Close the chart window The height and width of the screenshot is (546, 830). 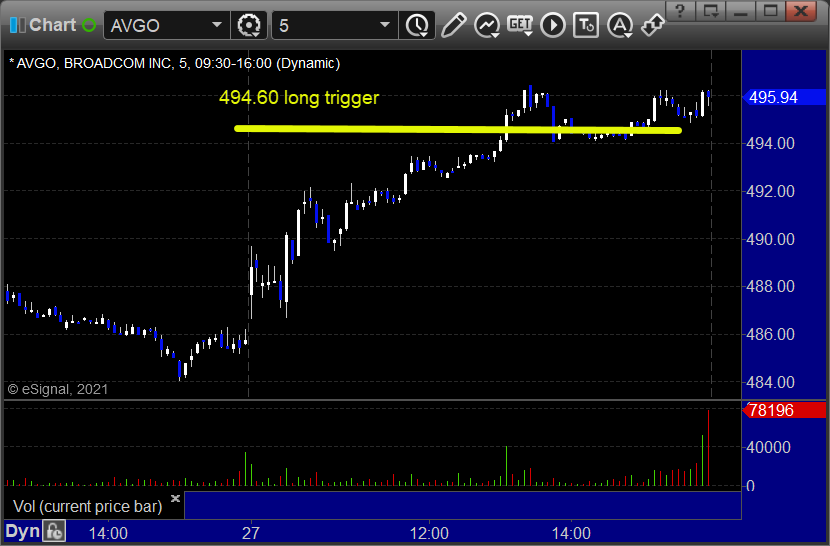801,11
